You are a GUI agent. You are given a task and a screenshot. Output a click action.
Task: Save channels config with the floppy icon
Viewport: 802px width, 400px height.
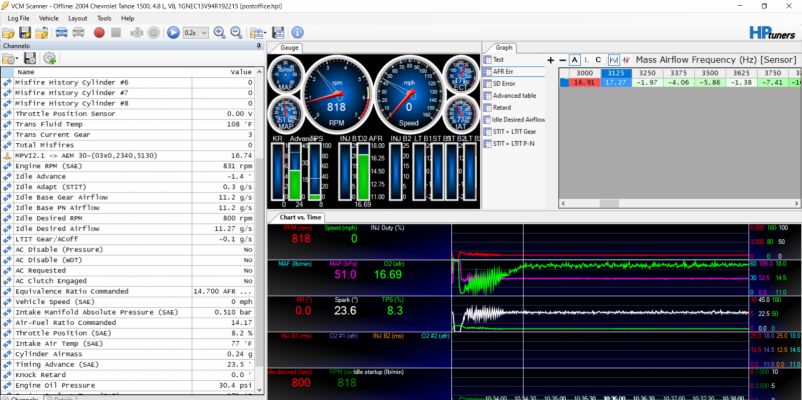click(x=30, y=58)
